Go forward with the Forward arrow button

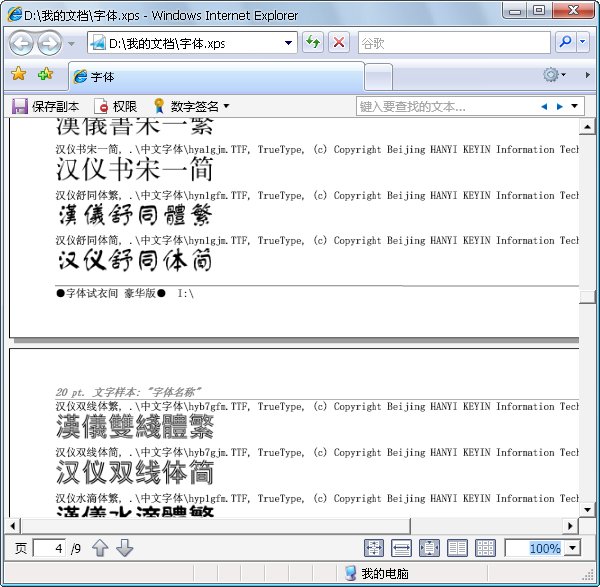(x=49, y=43)
